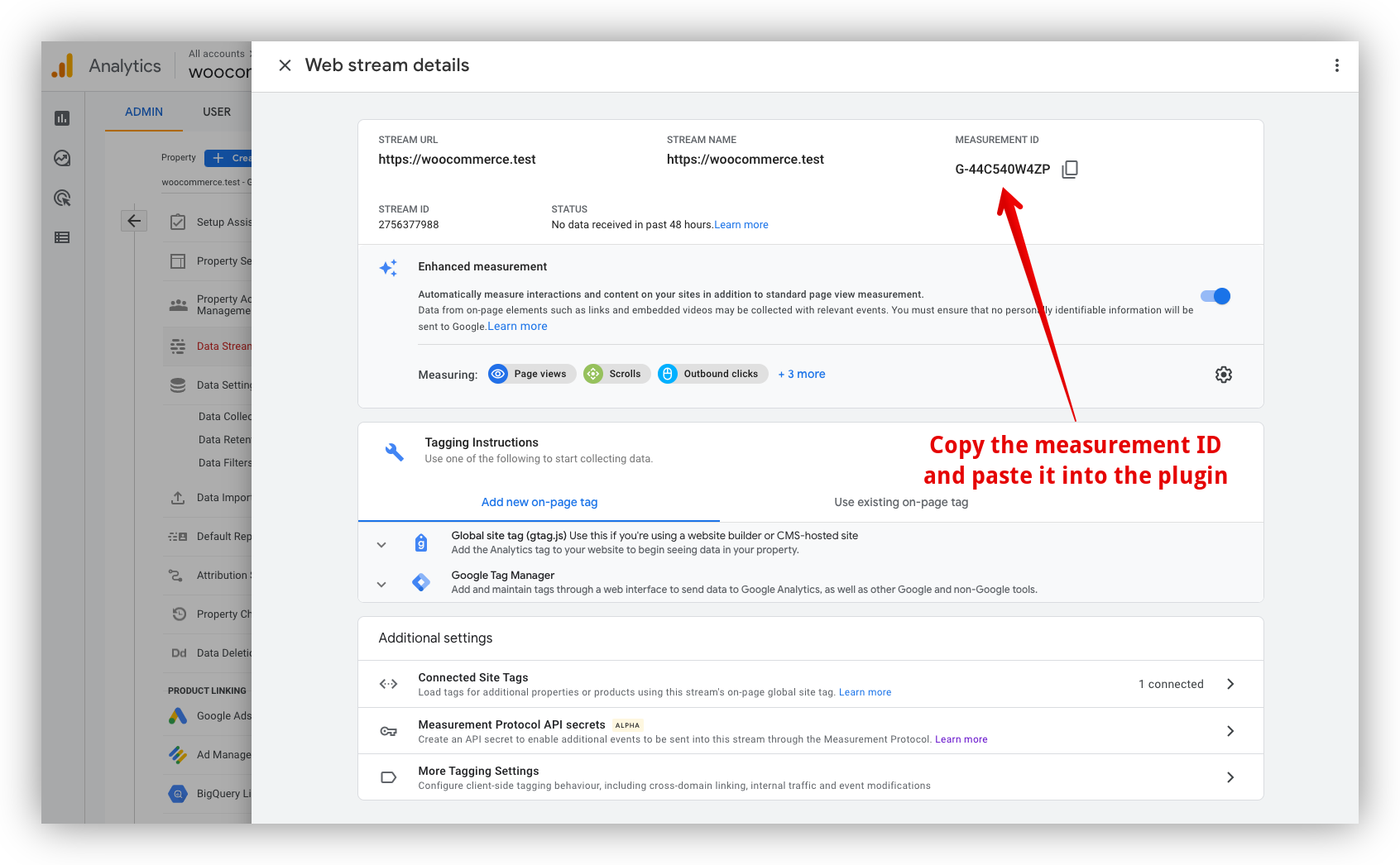Switch to Use existing on-page tag tab
Viewport: 1400px width, 865px height.
(x=901, y=502)
